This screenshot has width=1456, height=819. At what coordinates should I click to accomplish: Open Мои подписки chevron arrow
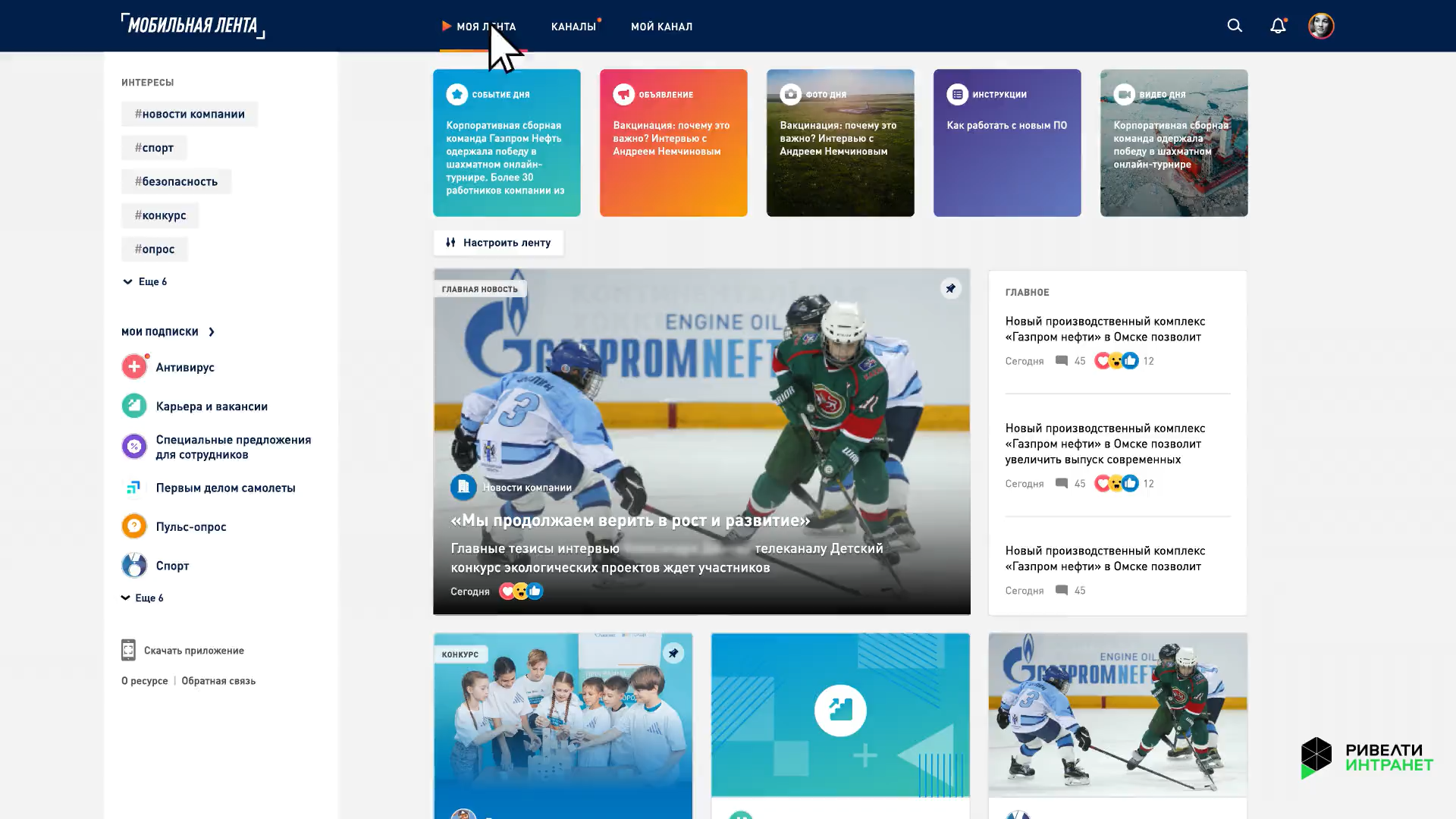point(212,331)
